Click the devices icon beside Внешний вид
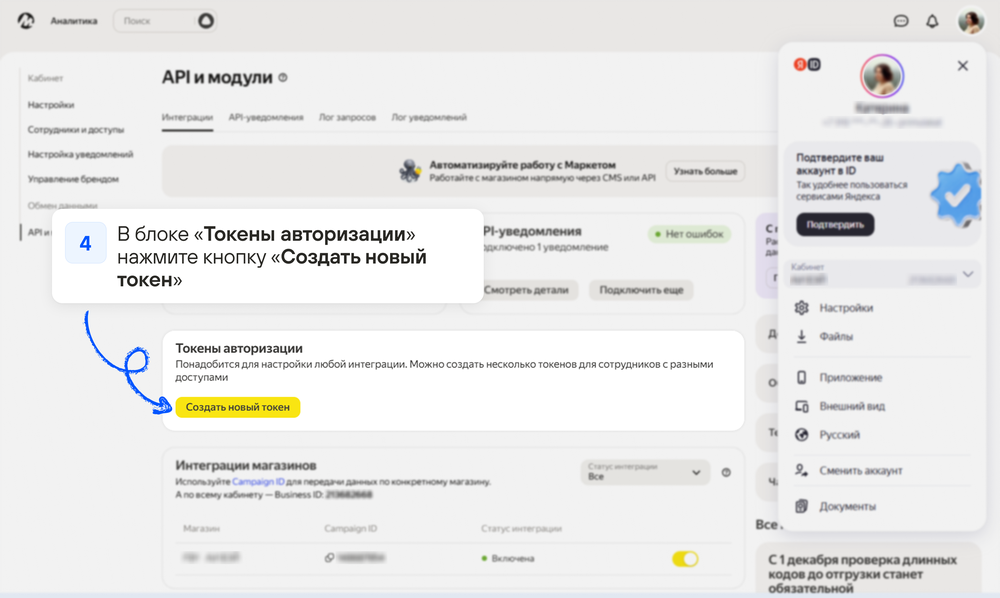The height and width of the screenshot is (598, 1000). tap(802, 406)
